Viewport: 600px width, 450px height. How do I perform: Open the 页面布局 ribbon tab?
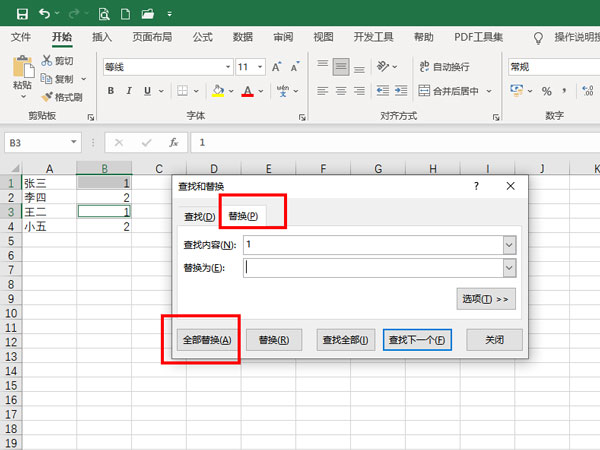(152, 37)
